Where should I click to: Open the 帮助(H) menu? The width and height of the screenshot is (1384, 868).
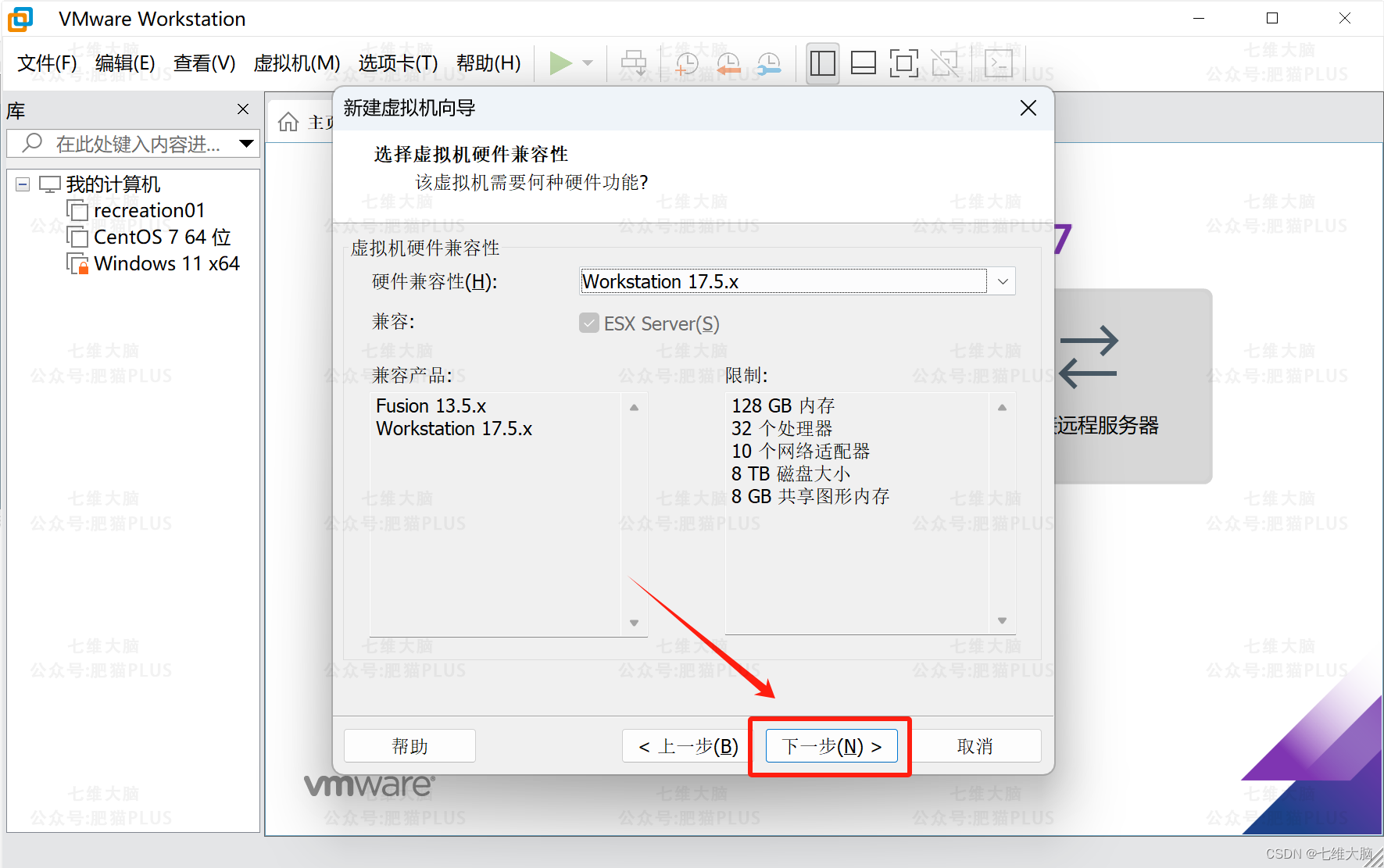tap(488, 63)
